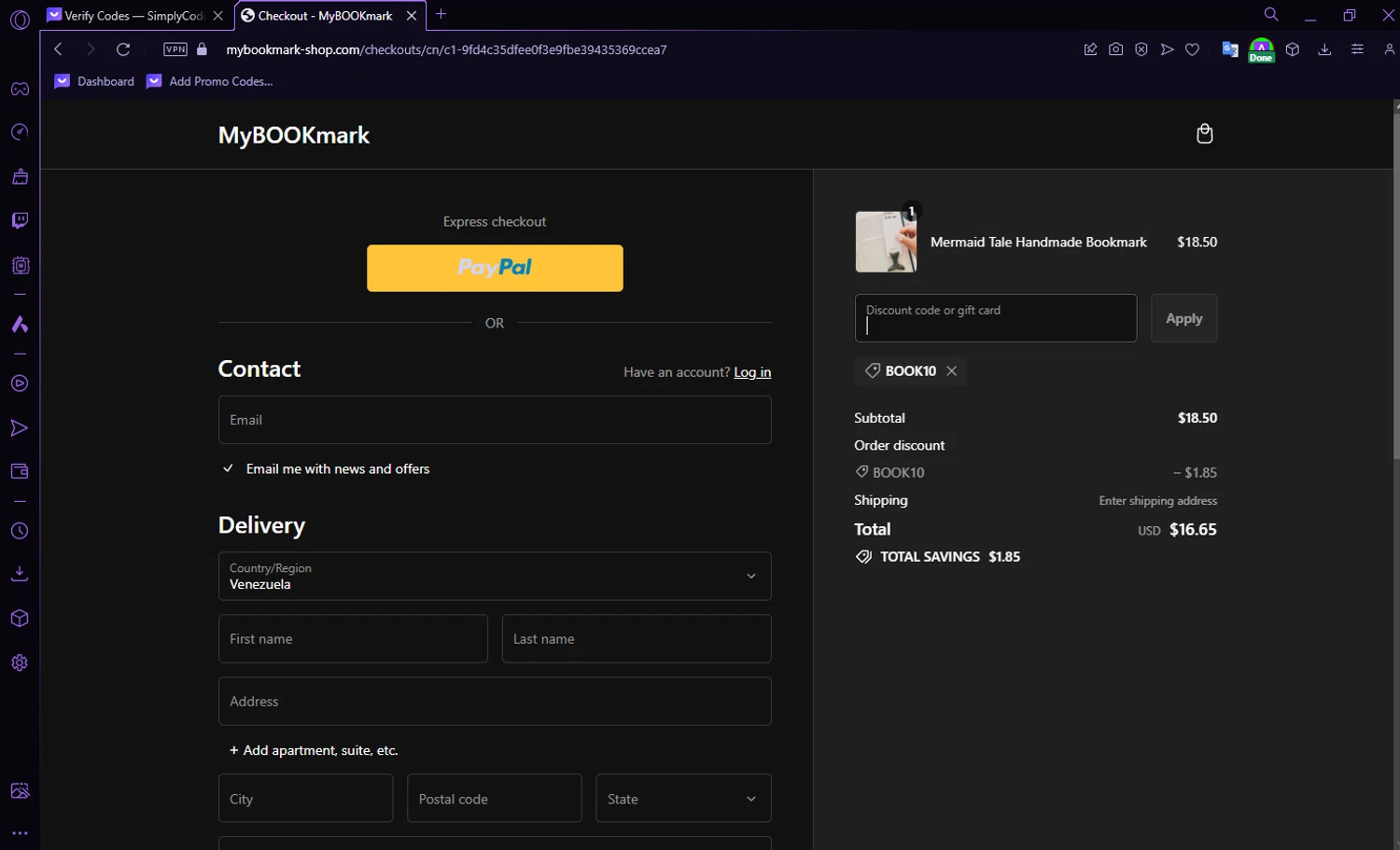Click the First name field
Viewport: 1400px width, 850px height.
pos(353,638)
